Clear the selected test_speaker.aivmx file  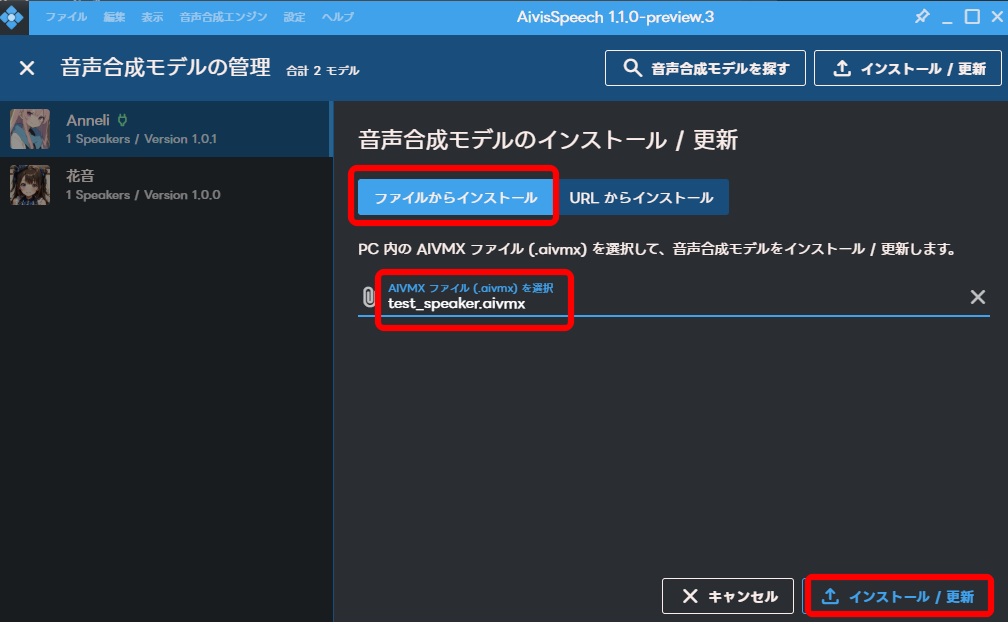pos(978,297)
